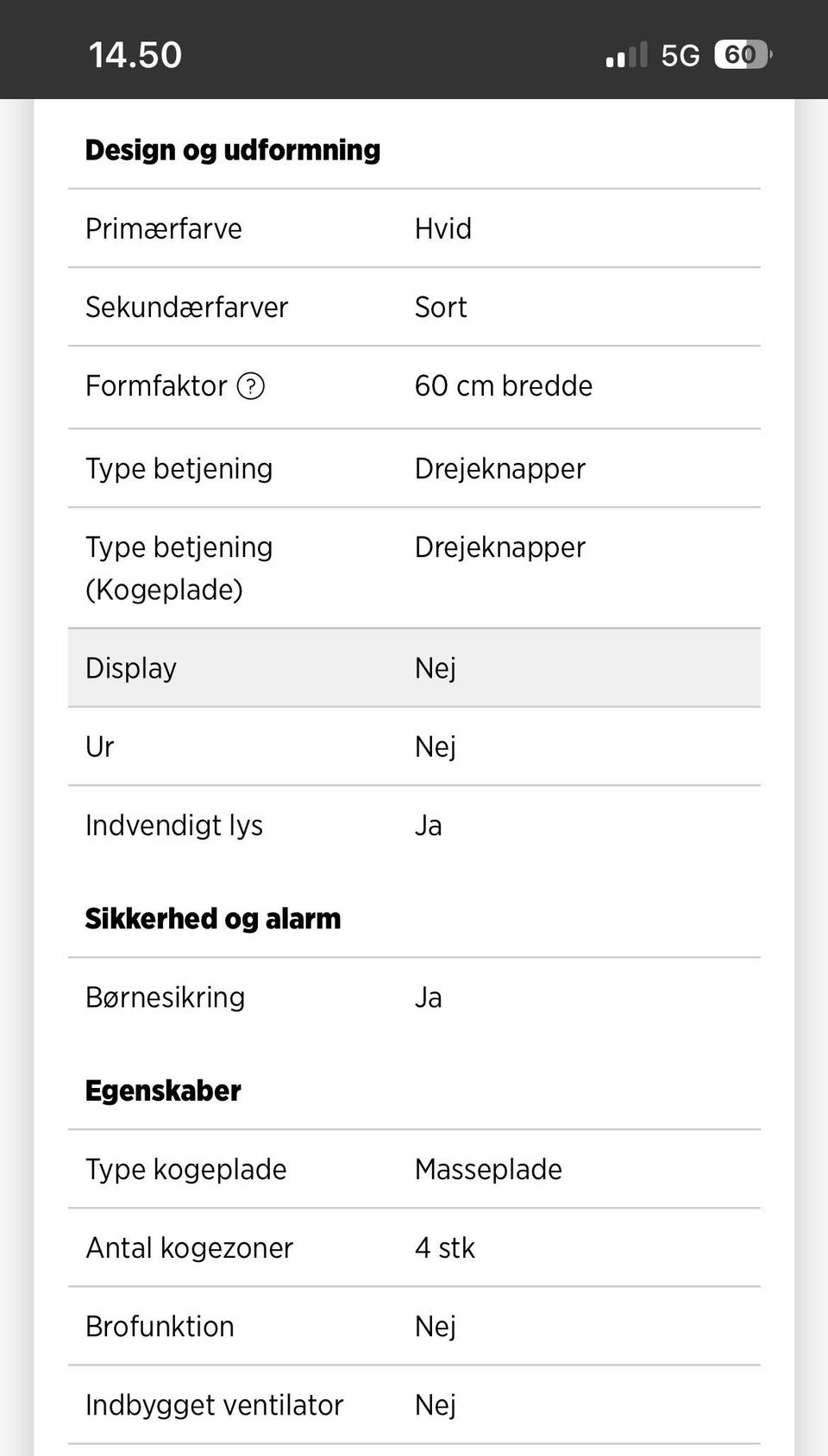
Task: Tap the Type betjening (Kogeplade) label
Action: point(179,568)
